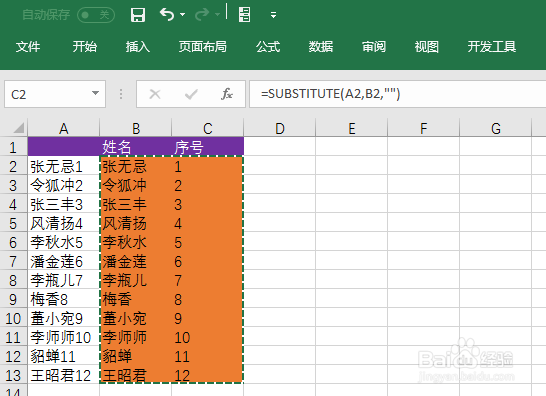
Task: Switch to the 视图 ribbon tab
Action: (427, 46)
